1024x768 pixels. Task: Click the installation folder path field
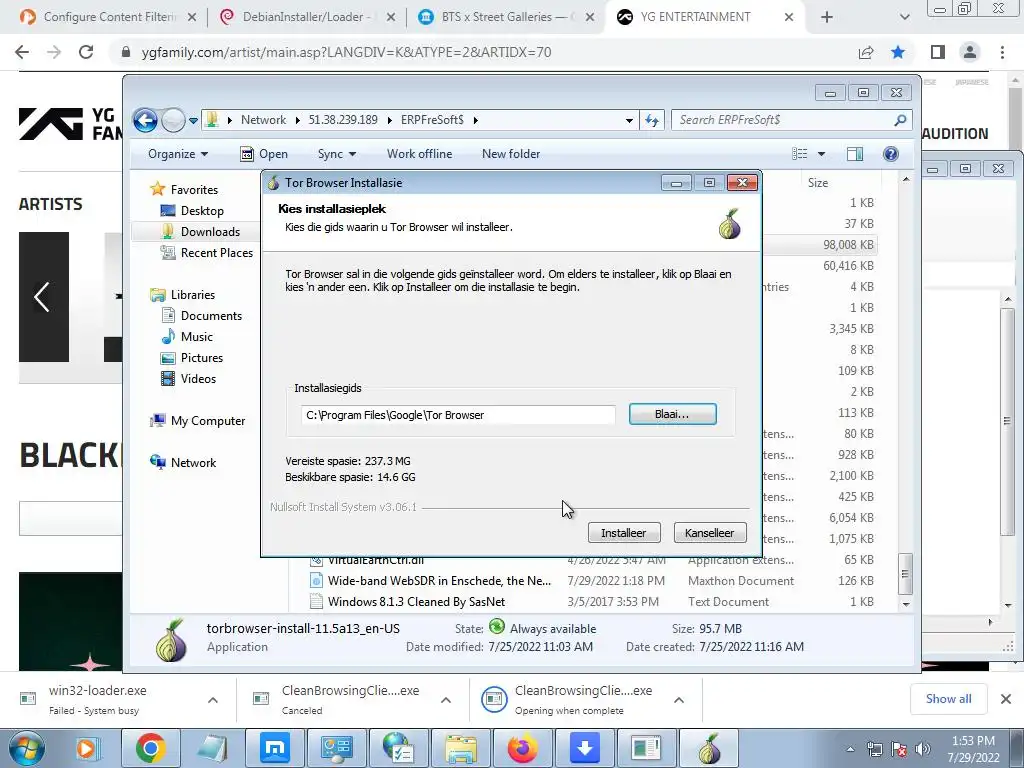(458, 415)
